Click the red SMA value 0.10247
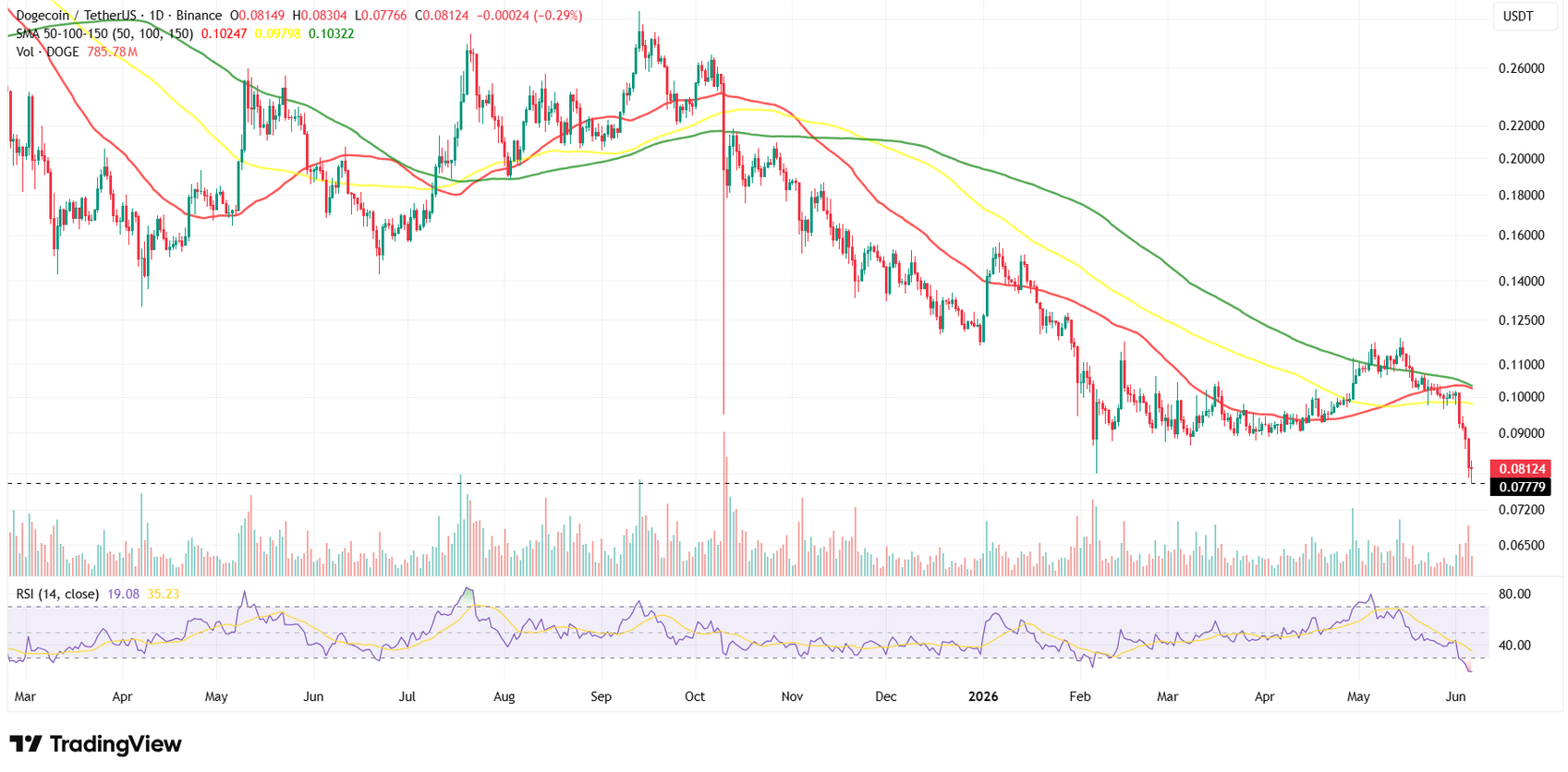The width and height of the screenshot is (1568, 772). (x=225, y=34)
